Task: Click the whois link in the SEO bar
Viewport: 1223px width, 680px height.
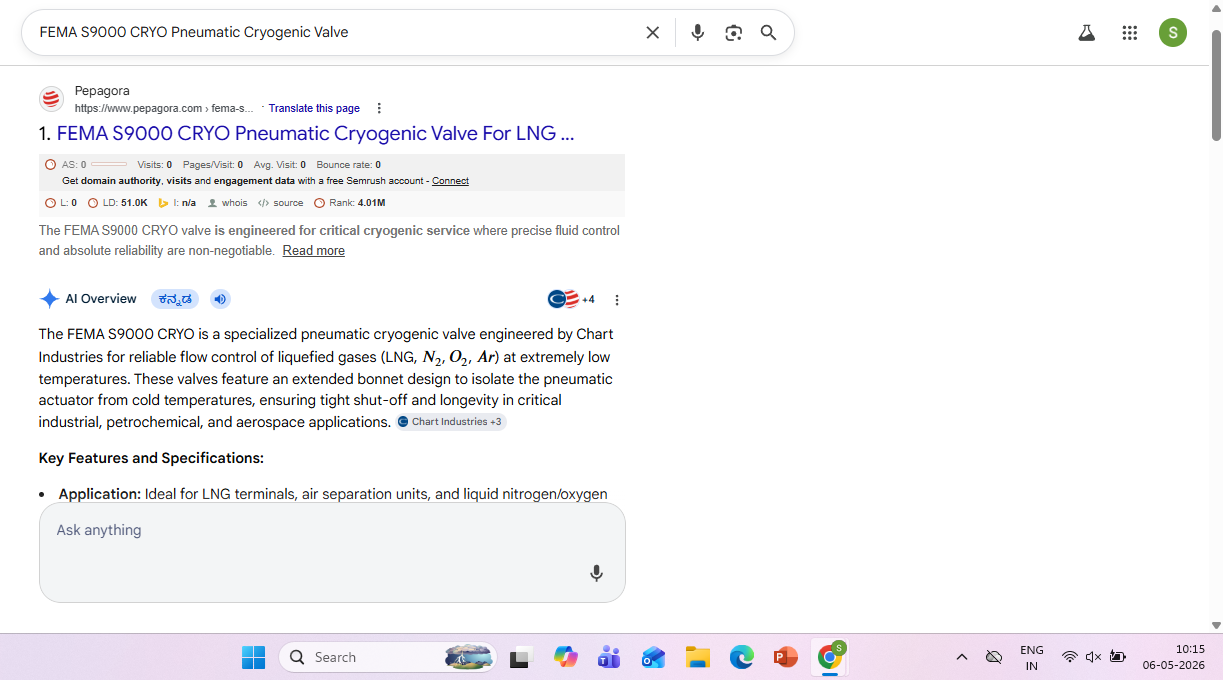Action: 227,203
